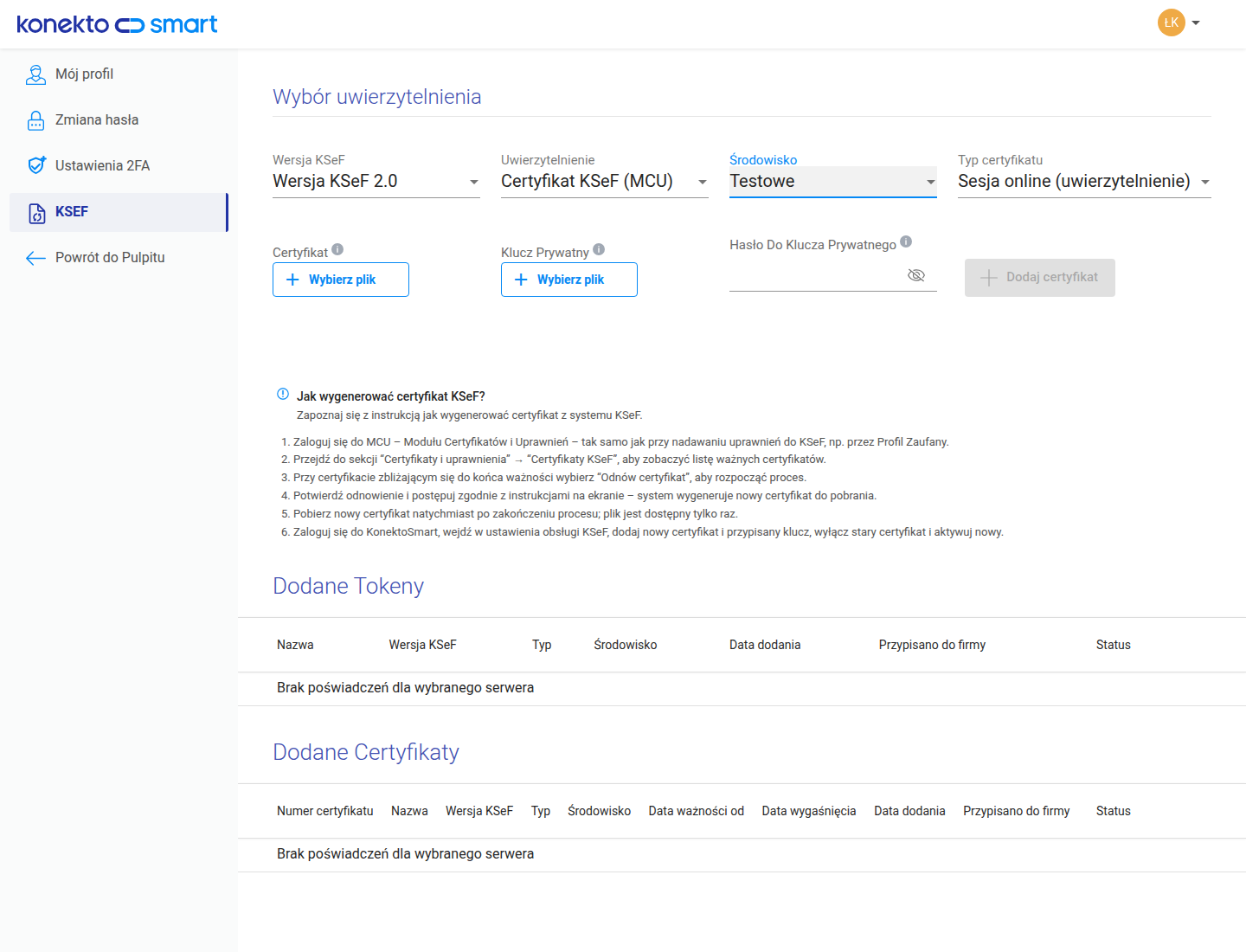
Task: Go to Zmiana hasła section
Action: click(119, 120)
